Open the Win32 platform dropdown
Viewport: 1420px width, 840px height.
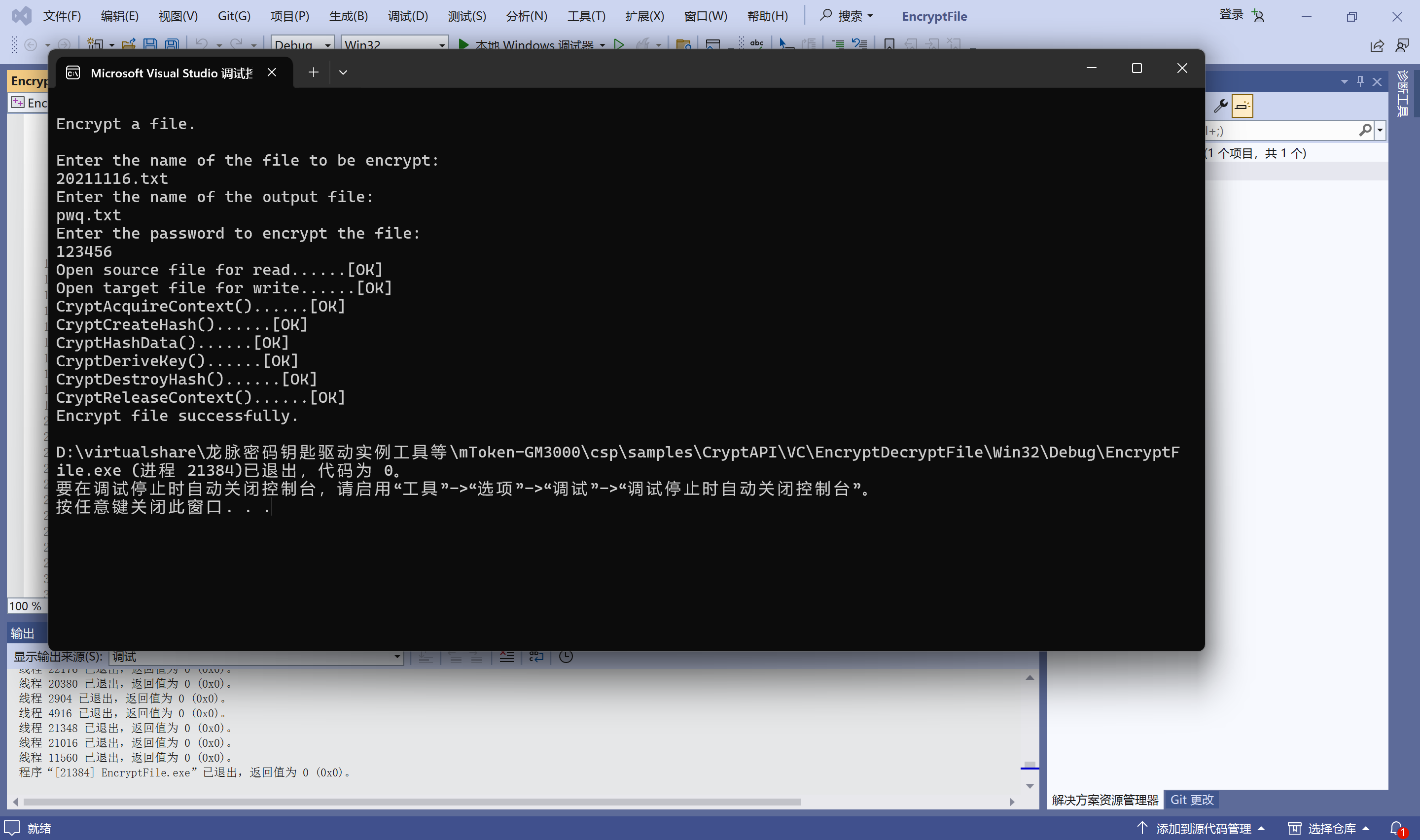tap(441, 45)
